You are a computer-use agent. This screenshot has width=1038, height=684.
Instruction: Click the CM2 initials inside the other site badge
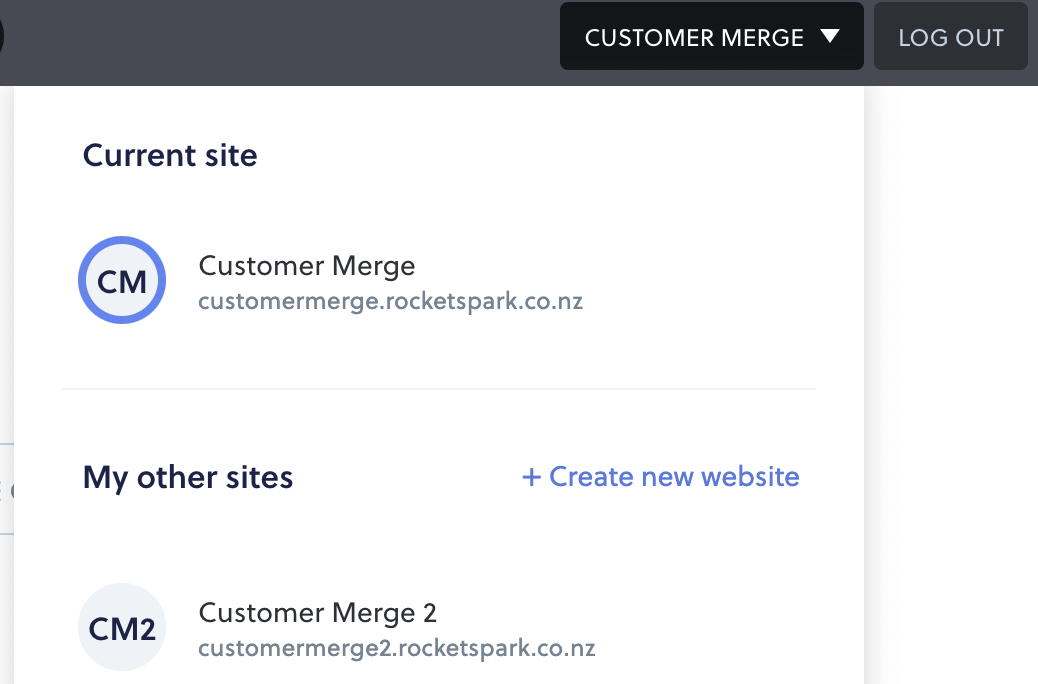coord(122,629)
